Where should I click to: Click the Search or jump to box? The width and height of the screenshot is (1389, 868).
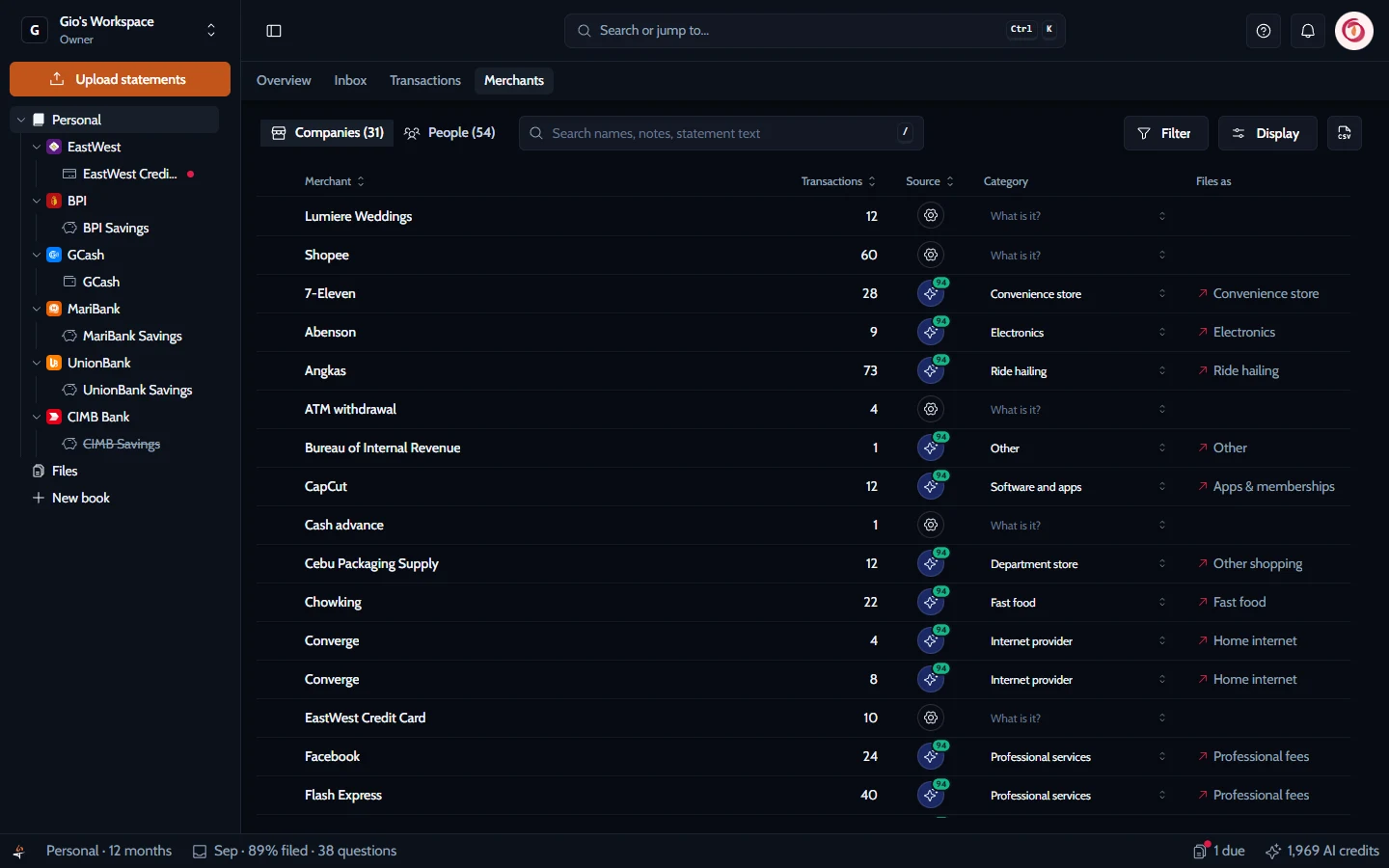coord(815,31)
